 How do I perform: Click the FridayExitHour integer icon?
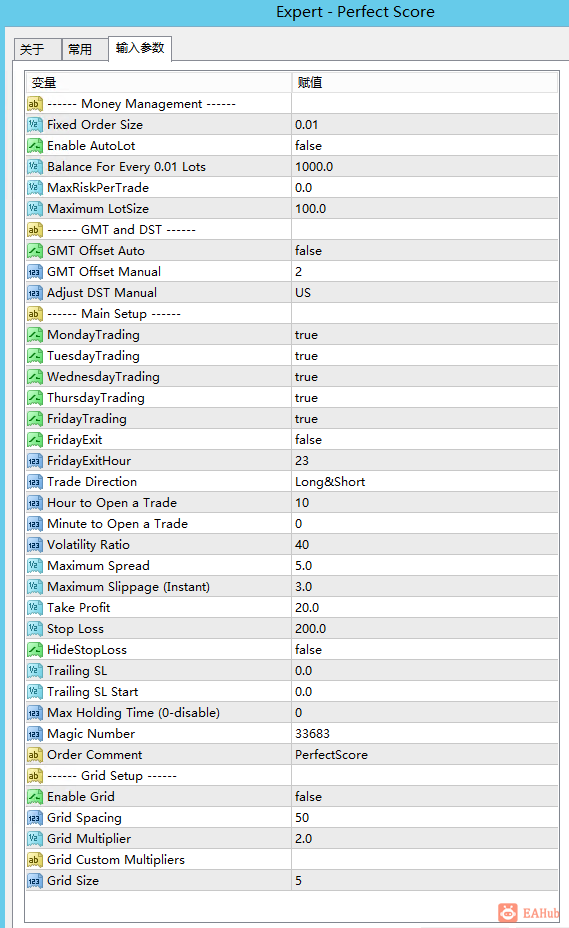(35, 461)
